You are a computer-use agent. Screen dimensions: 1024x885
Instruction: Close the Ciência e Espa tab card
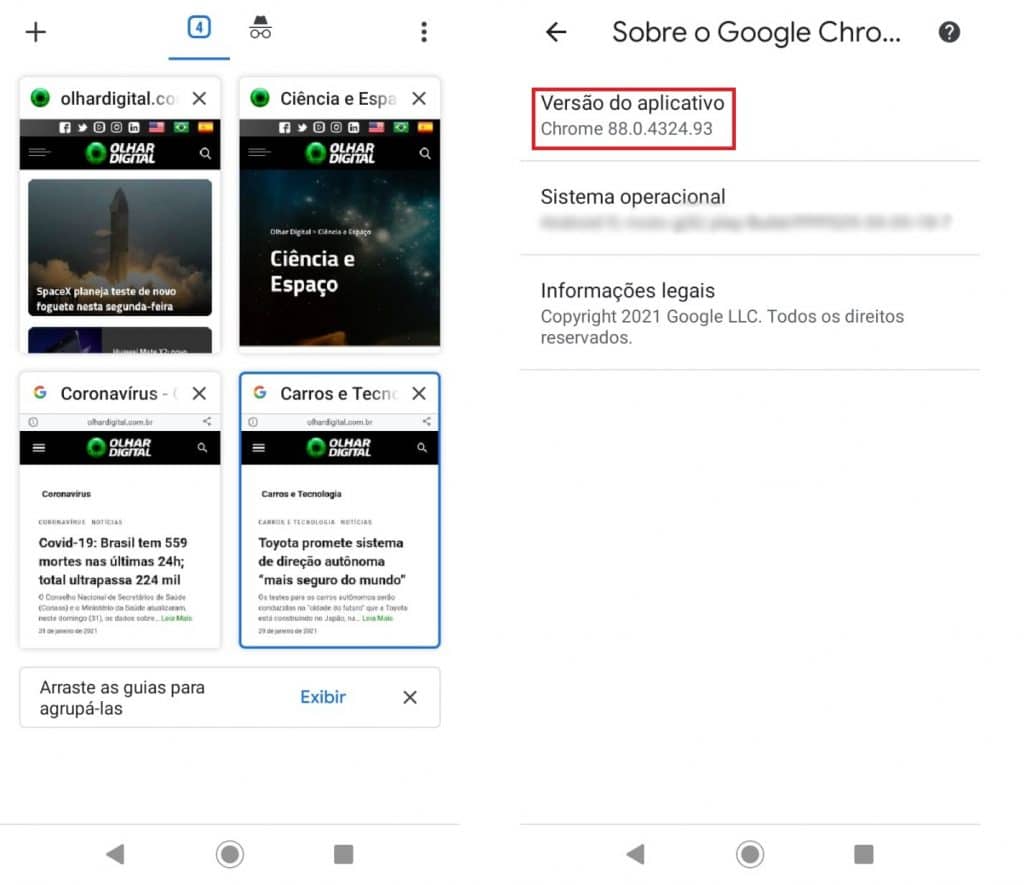[419, 99]
